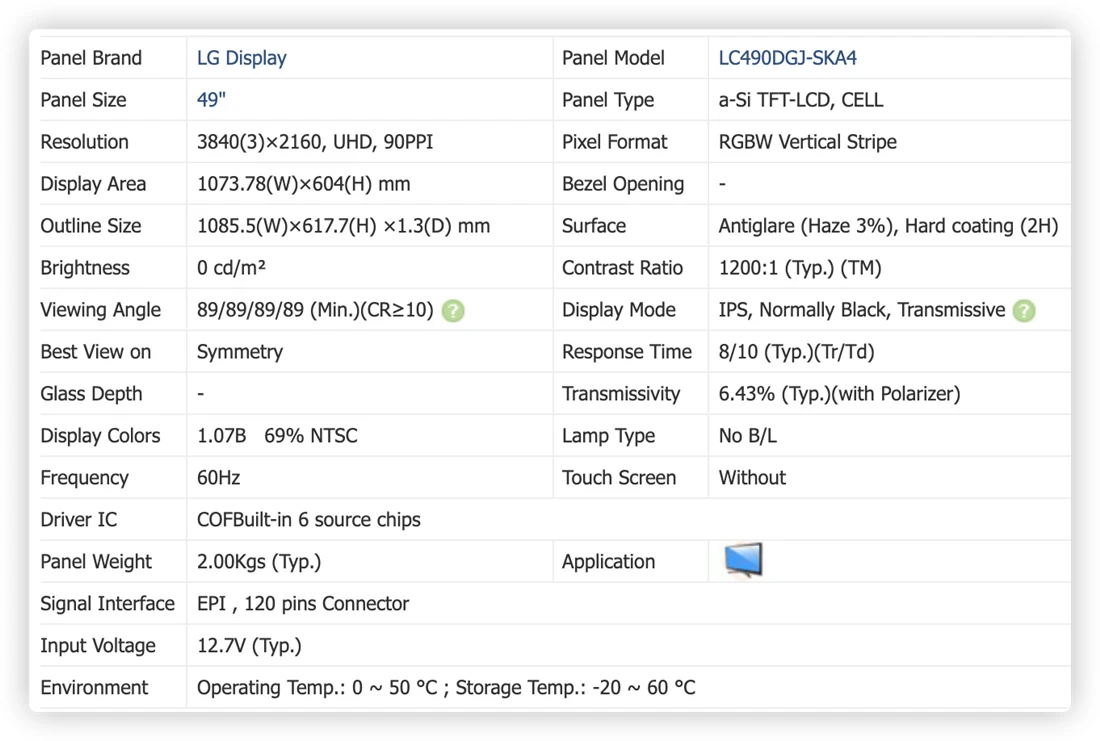Click the "Panel Model" label
1100x741 pixels.
click(x=613, y=58)
